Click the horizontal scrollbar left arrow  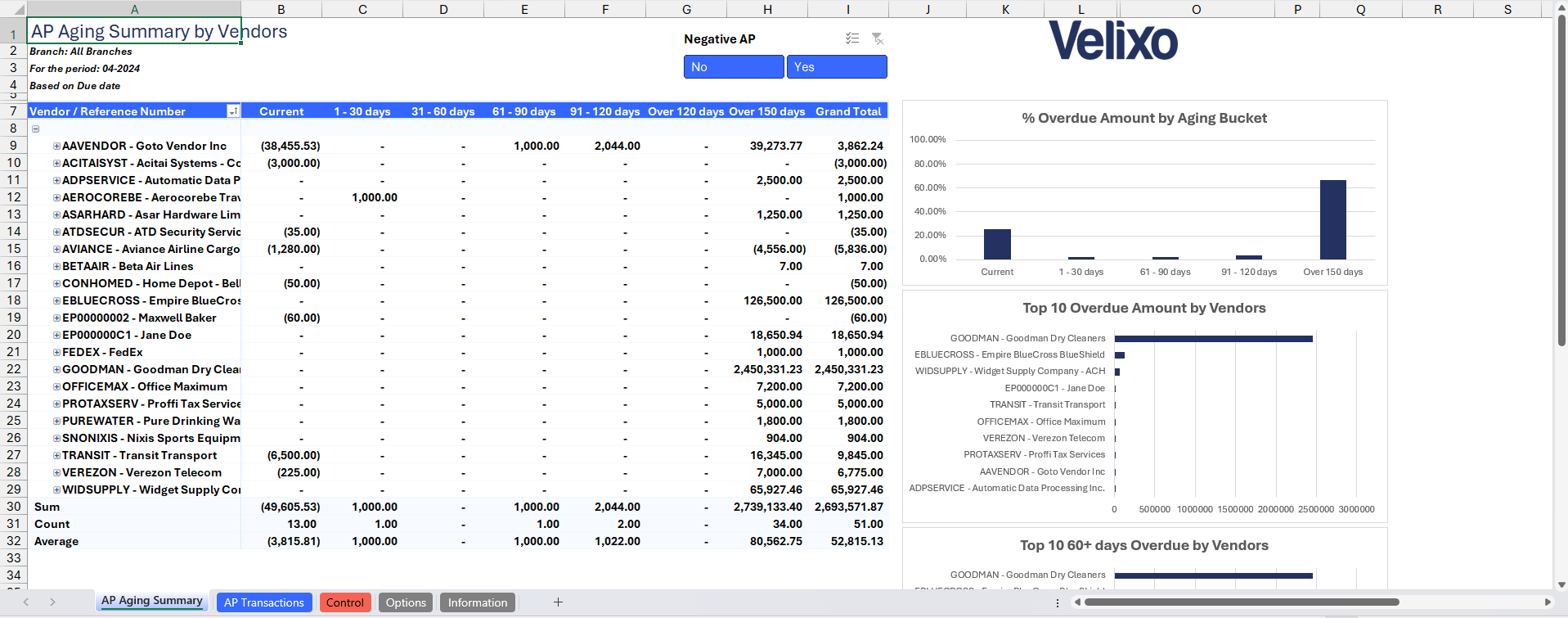1077,602
